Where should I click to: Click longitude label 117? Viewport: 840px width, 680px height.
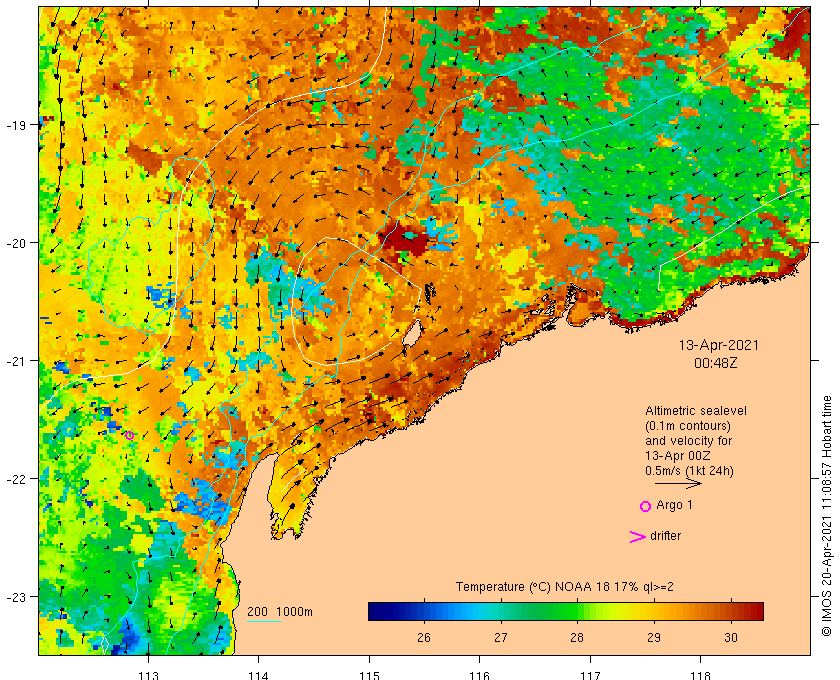point(590,675)
